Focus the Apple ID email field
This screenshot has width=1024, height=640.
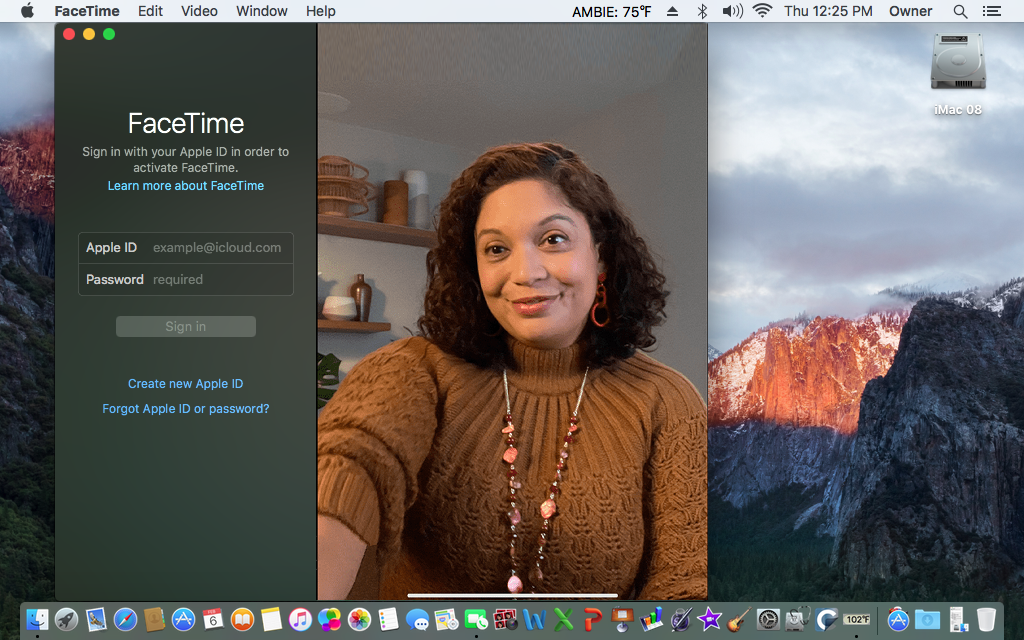tap(185, 248)
